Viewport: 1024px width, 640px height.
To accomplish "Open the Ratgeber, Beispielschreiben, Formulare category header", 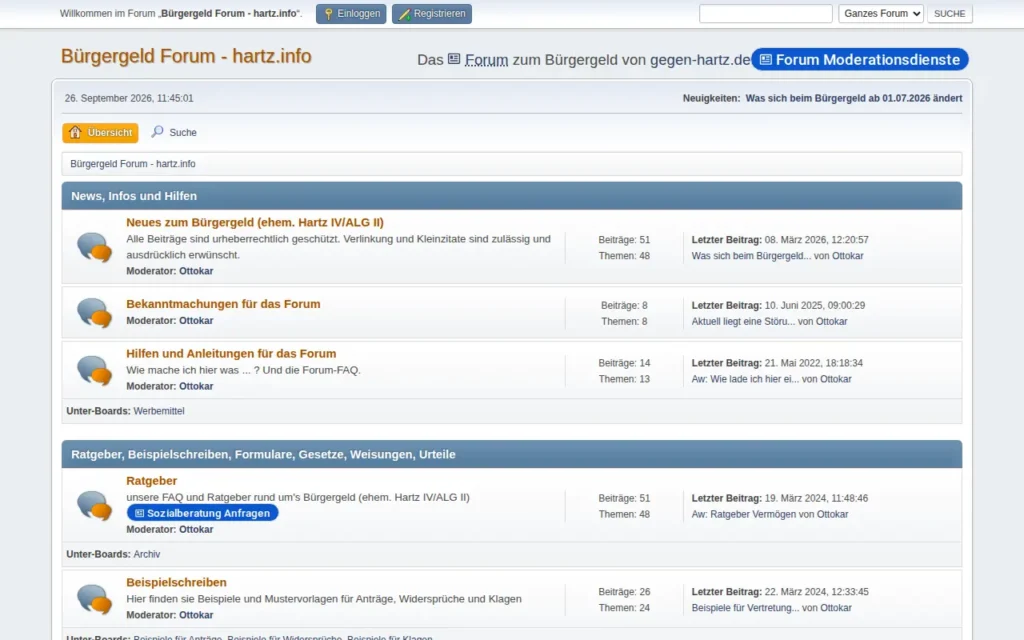I will point(263,455).
